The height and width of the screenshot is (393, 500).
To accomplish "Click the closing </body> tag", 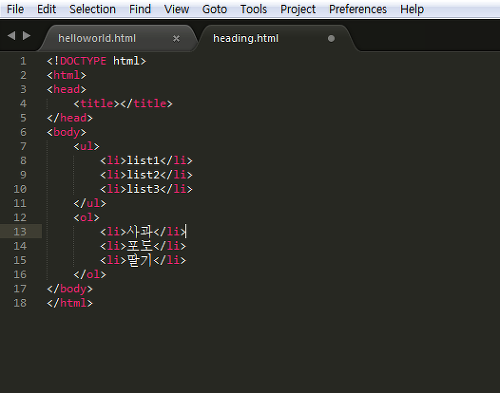I will pyautogui.click(x=70, y=289).
